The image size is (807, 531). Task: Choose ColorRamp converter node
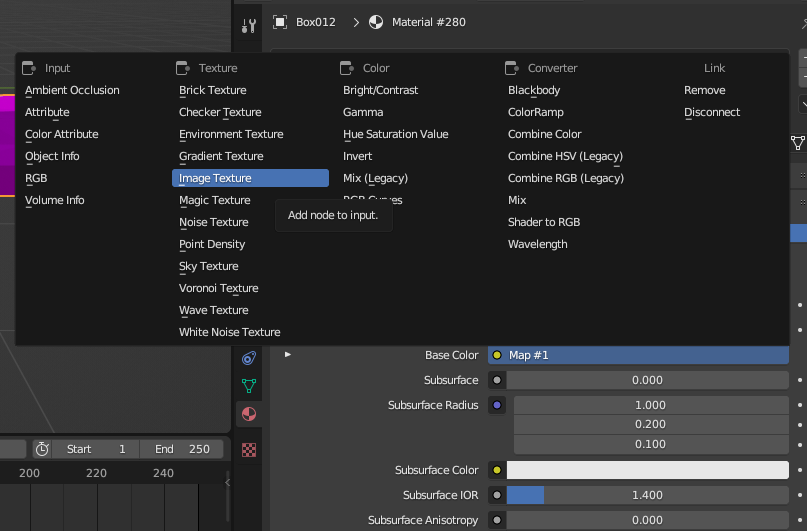pos(536,112)
